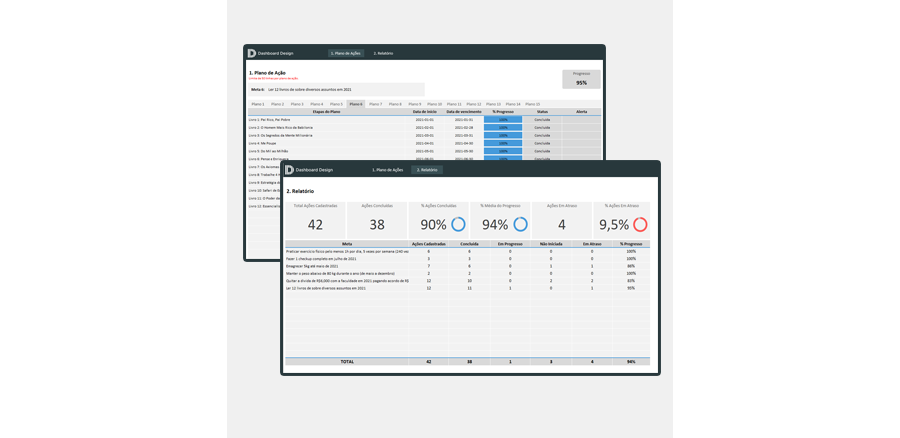This screenshot has width=900, height=438.
Task: Click the 'Total Ações Cadastradas' 42 card
Action: 315,220
